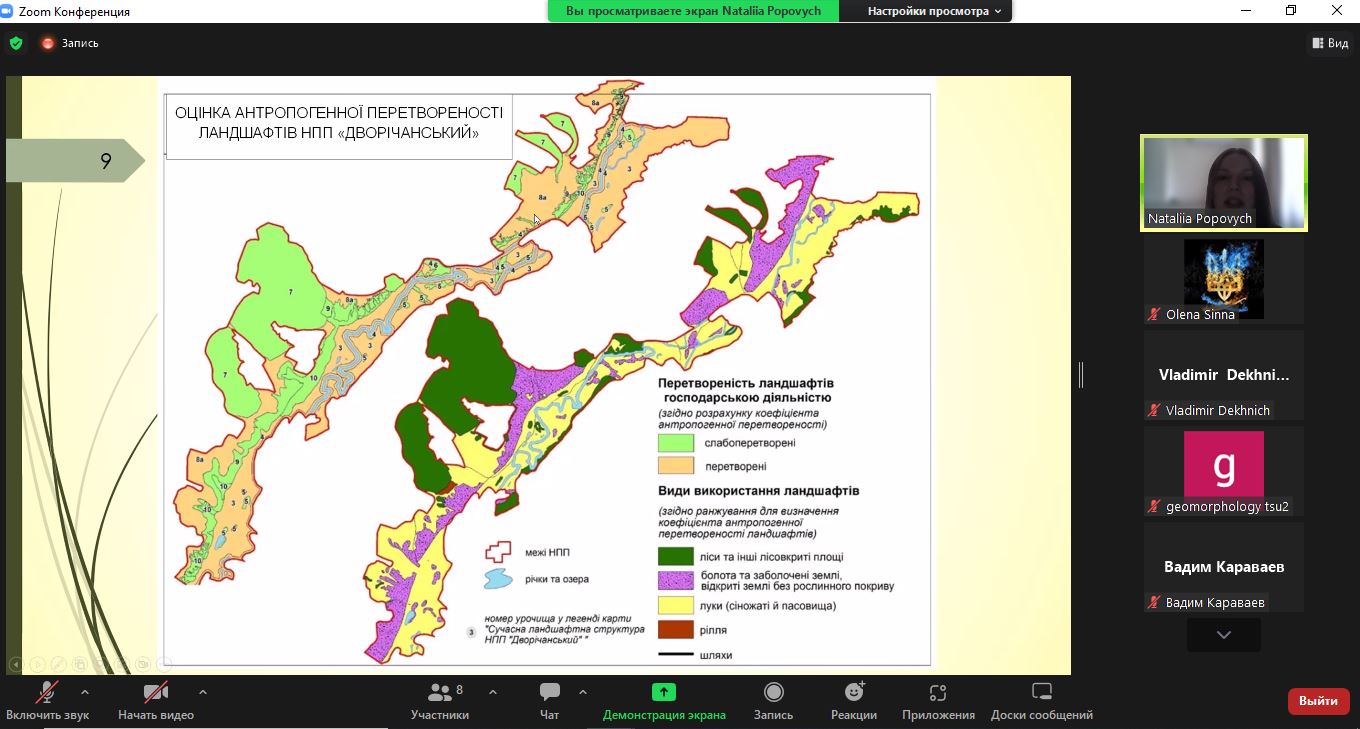Viewport: 1360px width, 729px height.
Task: Open the Вид view layout button
Action: tap(1329, 43)
